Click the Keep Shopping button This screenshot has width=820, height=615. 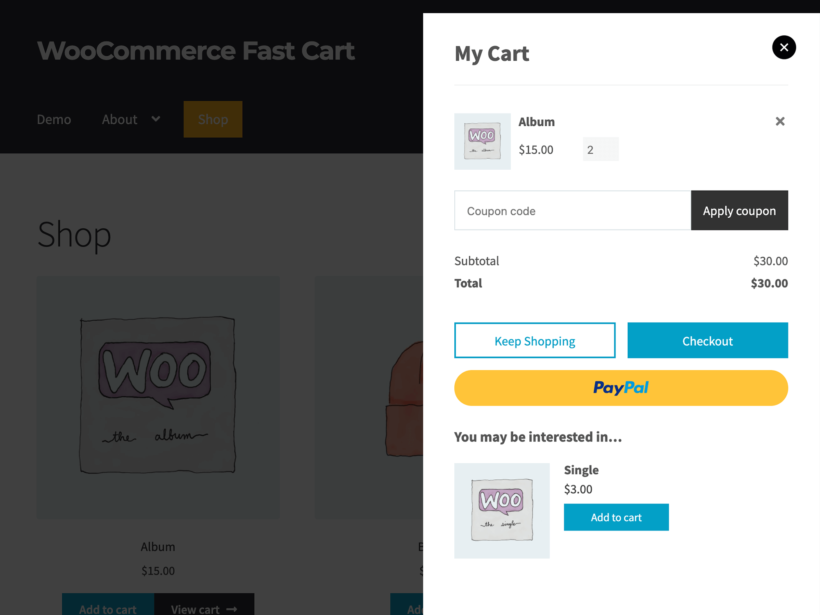point(534,340)
